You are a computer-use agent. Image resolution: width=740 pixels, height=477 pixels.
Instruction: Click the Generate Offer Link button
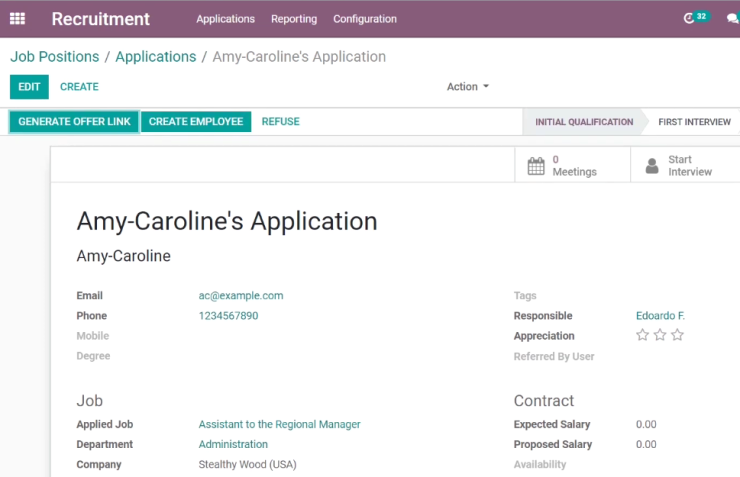74,122
